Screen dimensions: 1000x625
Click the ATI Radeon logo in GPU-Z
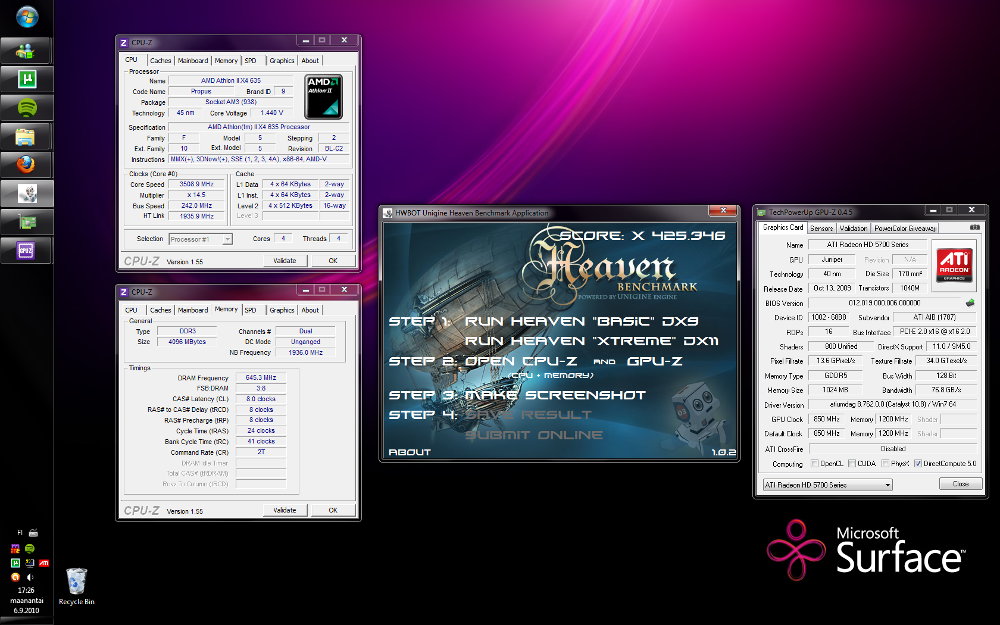point(954,265)
